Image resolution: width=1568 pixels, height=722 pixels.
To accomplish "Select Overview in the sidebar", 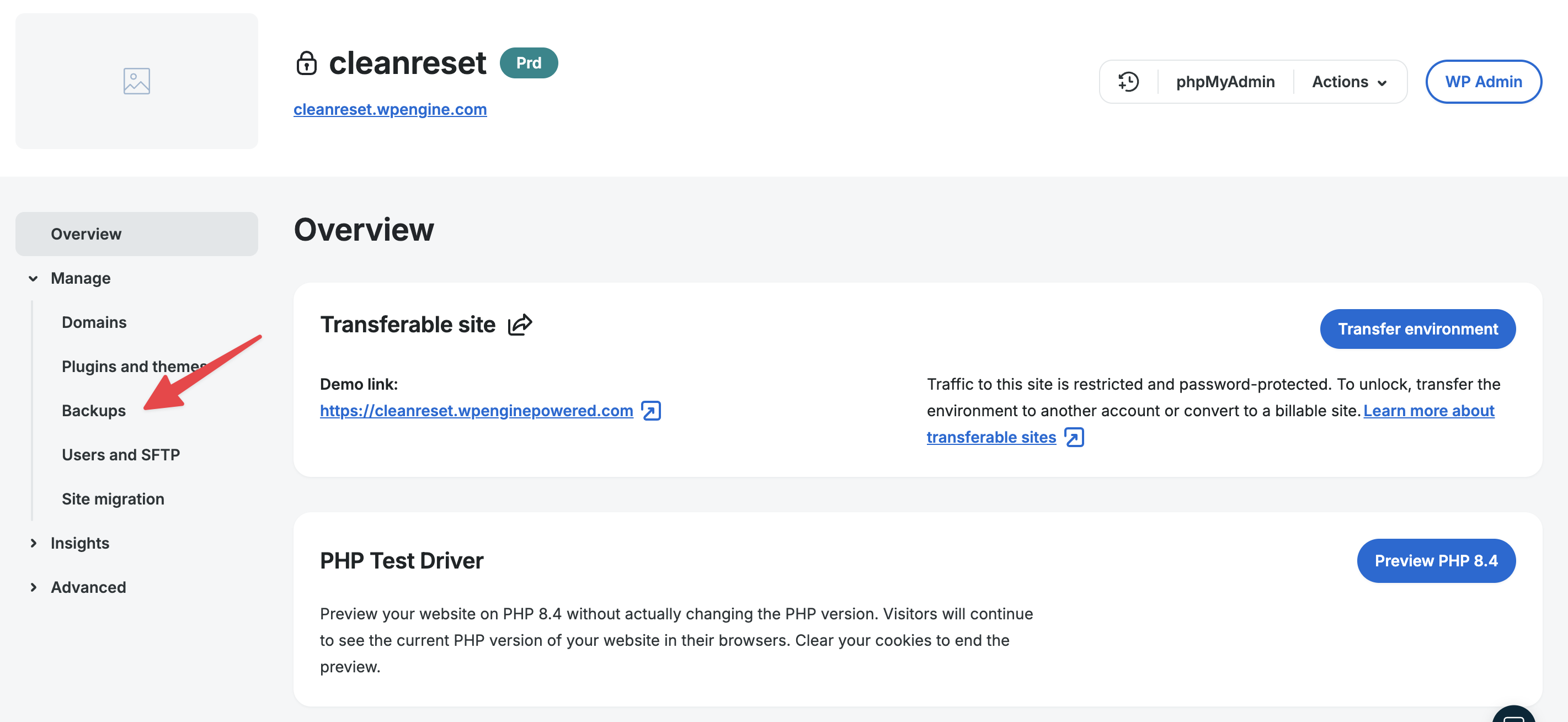I will point(86,234).
